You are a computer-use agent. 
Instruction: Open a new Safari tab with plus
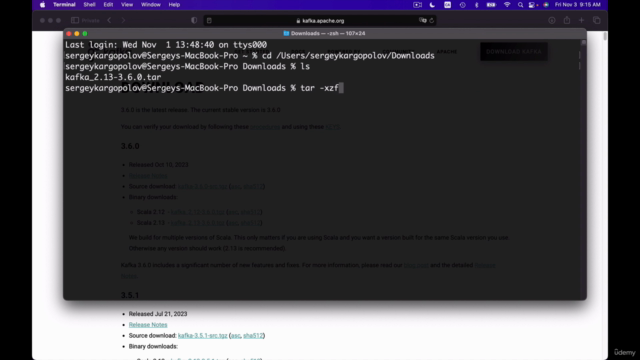[x=581, y=20]
